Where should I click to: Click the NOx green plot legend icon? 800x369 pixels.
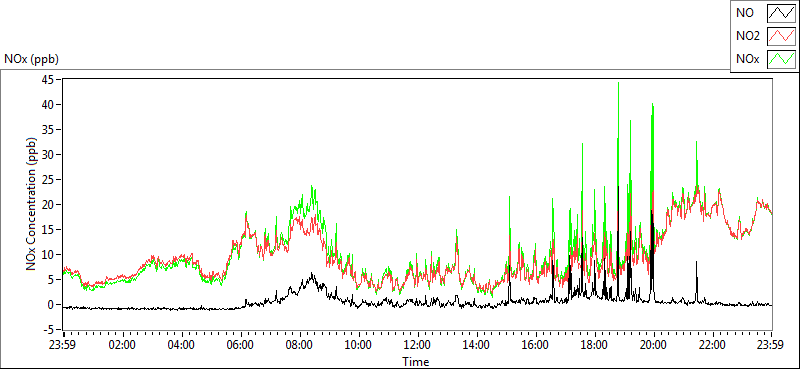pos(781,59)
